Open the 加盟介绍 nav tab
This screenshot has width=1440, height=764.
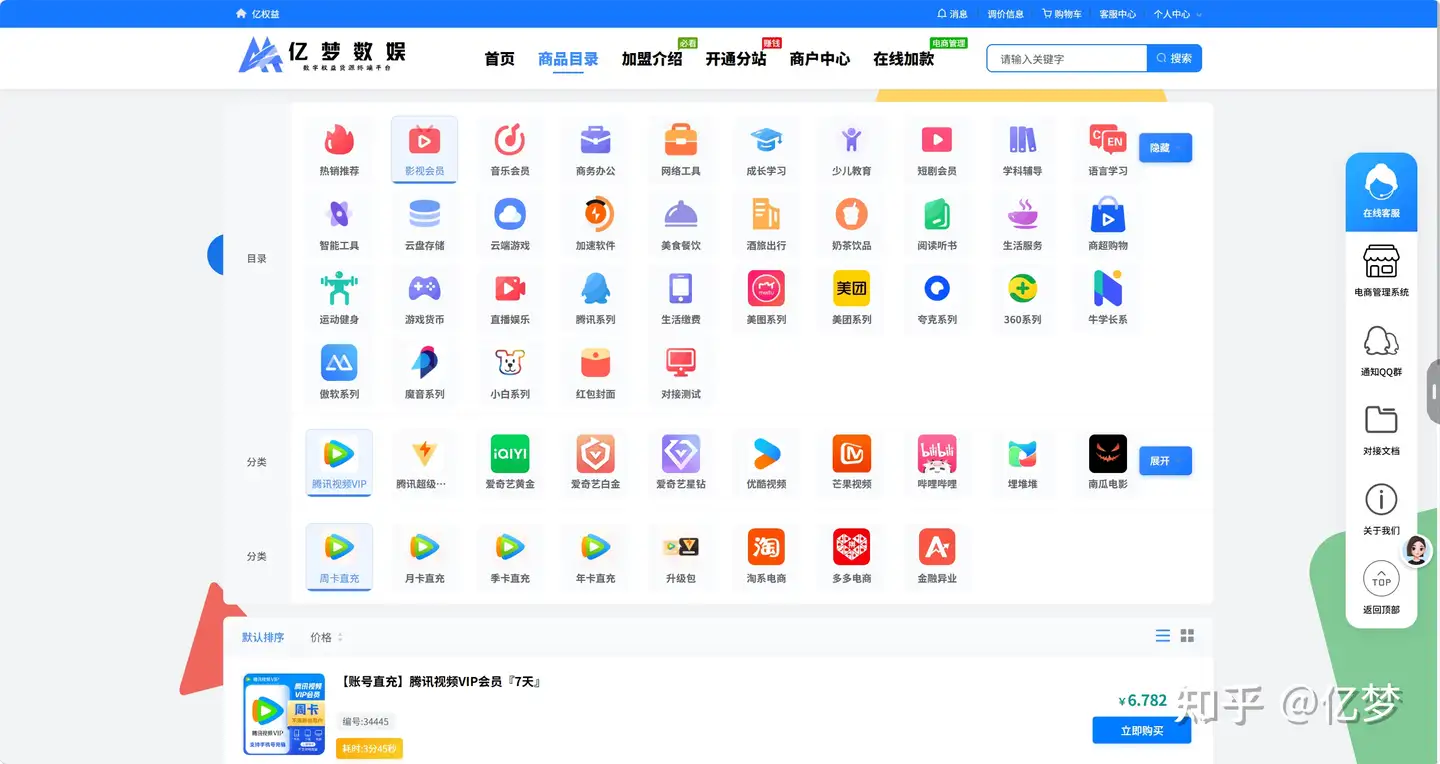tap(652, 59)
